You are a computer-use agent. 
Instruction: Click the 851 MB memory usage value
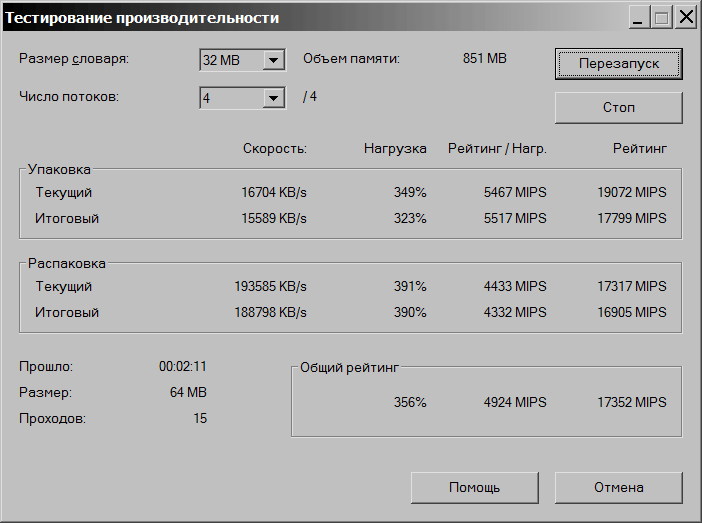[x=485, y=59]
